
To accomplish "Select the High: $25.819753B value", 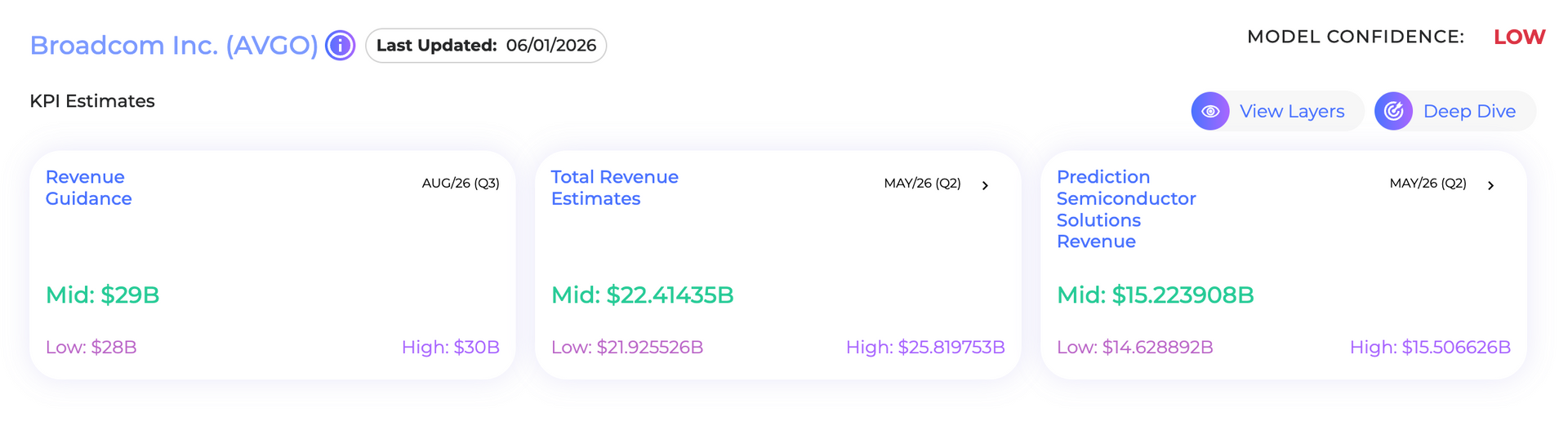I will (x=925, y=347).
